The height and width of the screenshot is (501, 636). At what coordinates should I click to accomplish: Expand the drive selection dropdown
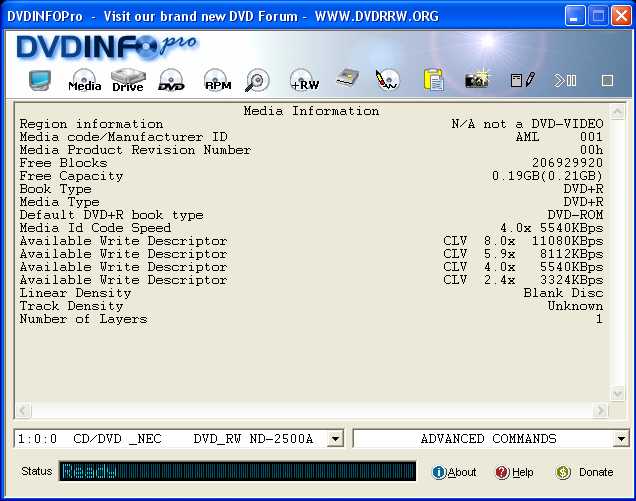coord(335,439)
